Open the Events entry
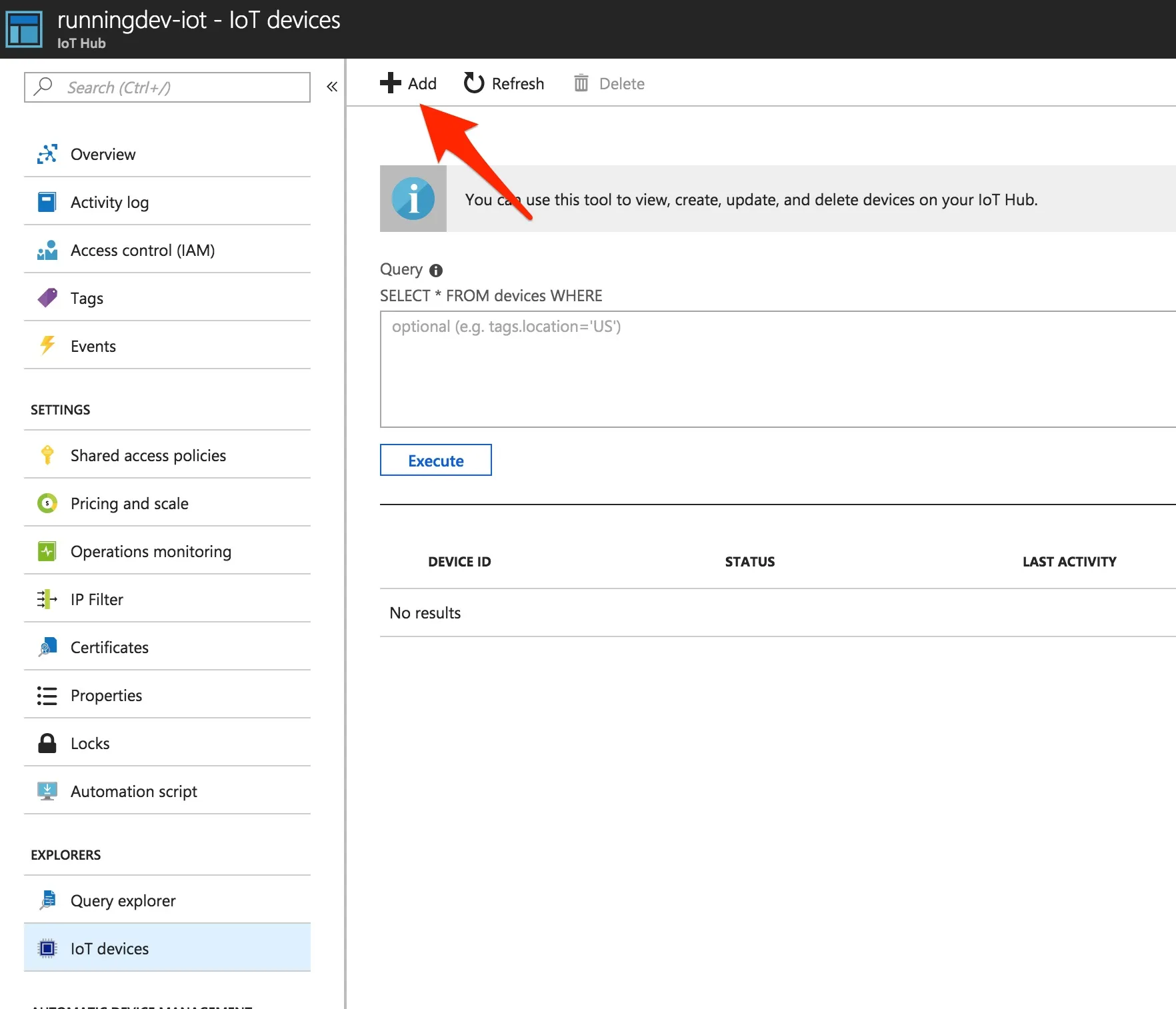This screenshot has height=1009, width=1176. pyautogui.click(x=167, y=346)
